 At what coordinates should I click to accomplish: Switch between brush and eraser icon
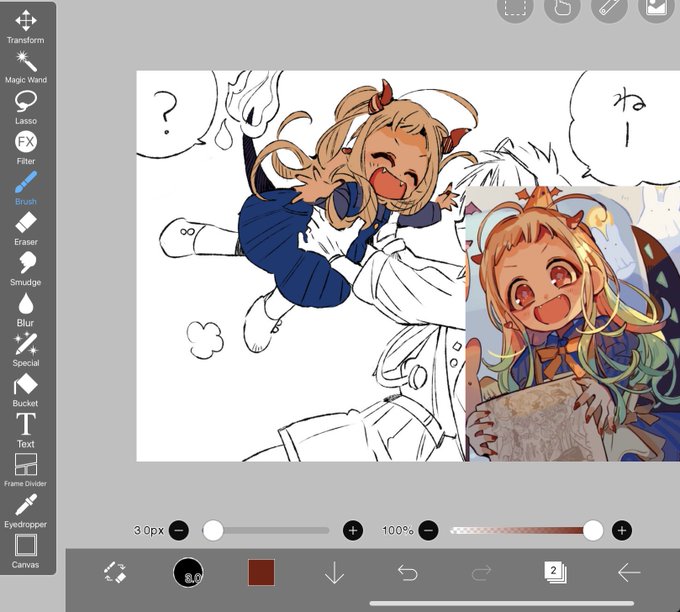point(115,573)
